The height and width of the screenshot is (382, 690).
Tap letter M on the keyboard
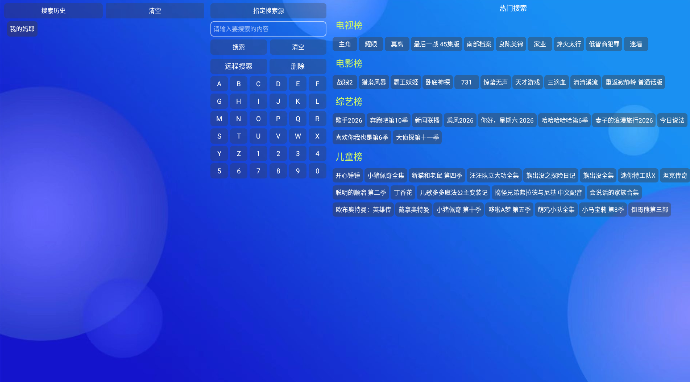click(219, 119)
